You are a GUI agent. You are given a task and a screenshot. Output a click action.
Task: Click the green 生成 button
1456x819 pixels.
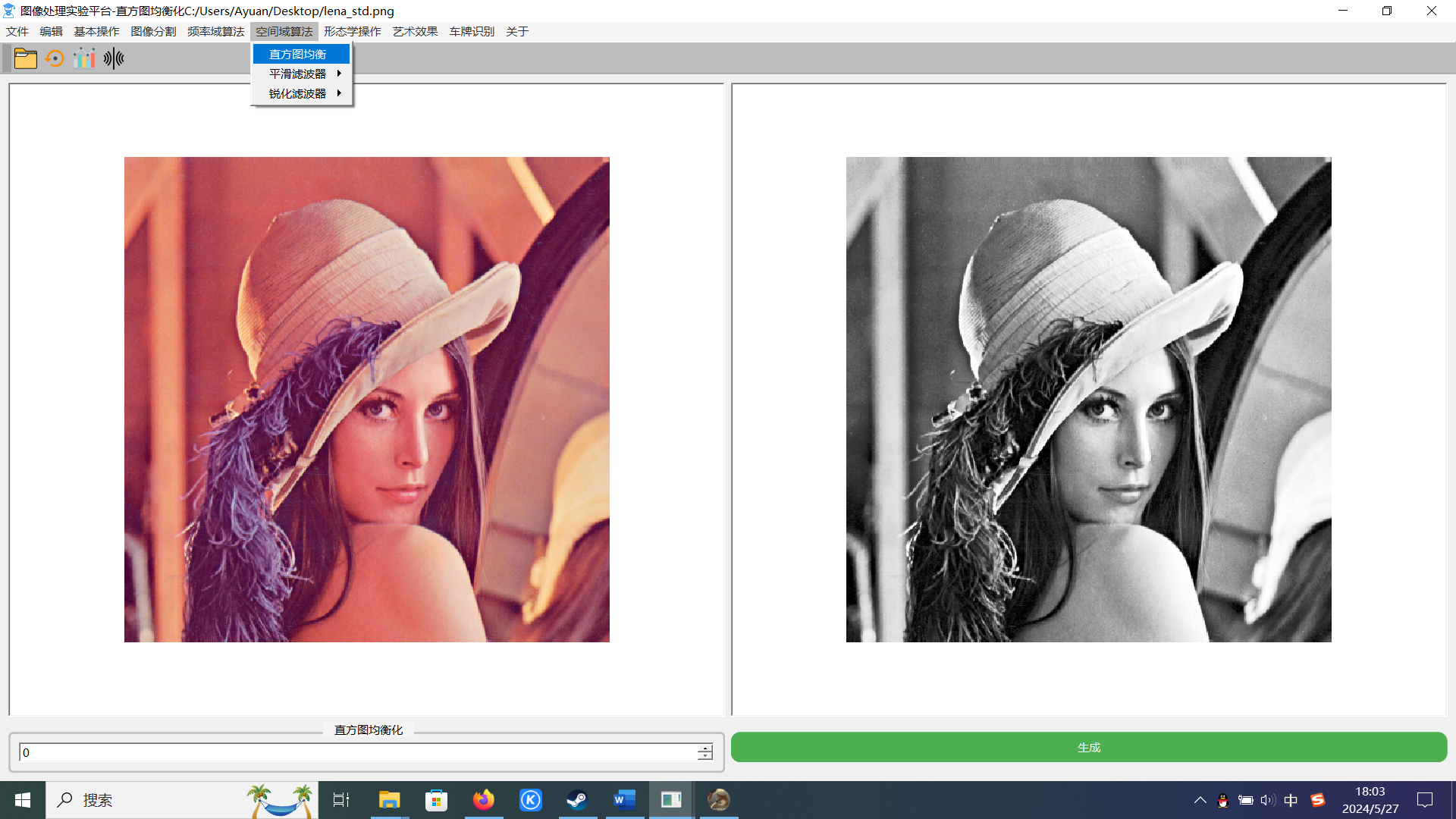[1088, 747]
